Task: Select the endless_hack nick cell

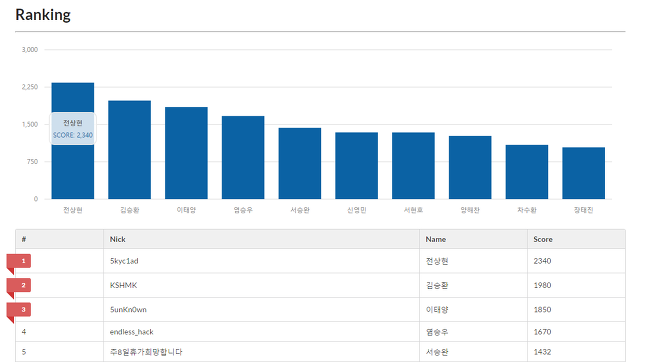Action: tap(262, 332)
